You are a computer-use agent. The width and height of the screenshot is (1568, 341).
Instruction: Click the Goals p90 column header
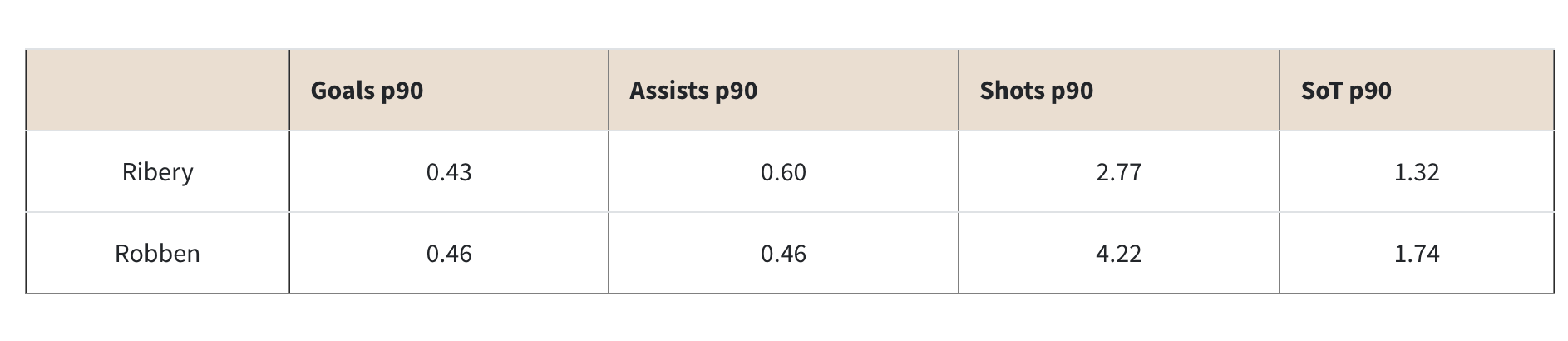point(367,91)
